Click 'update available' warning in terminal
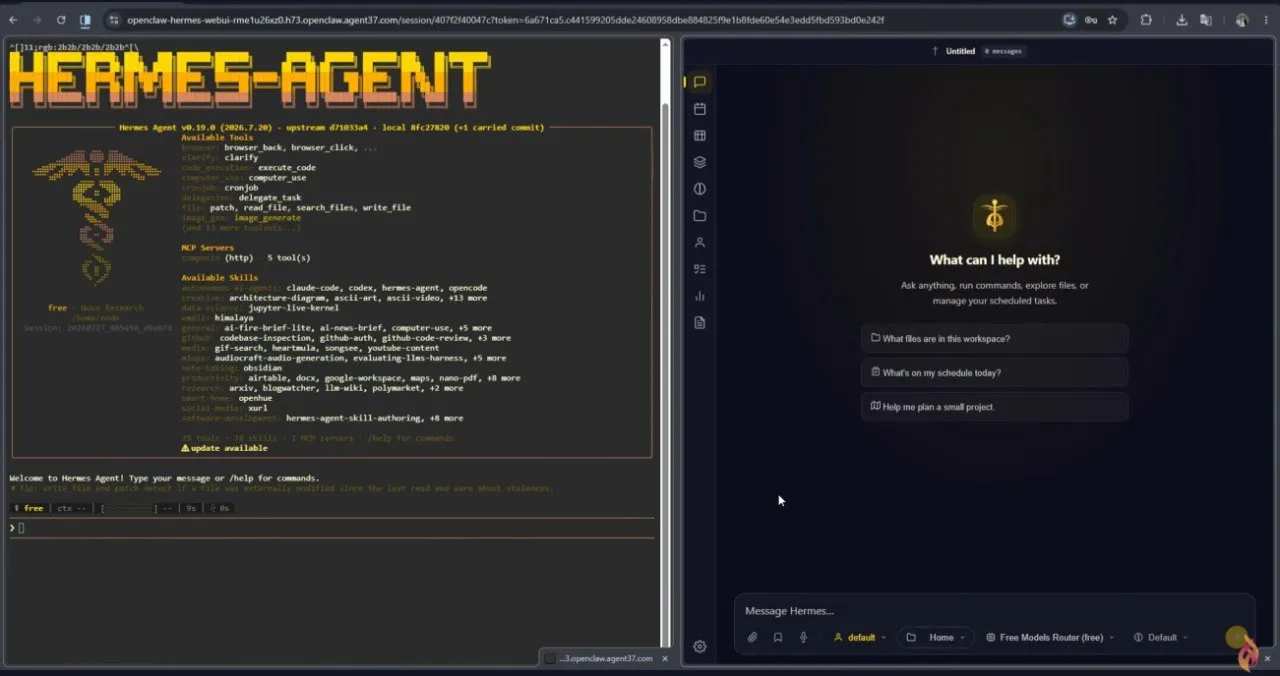 pos(224,448)
